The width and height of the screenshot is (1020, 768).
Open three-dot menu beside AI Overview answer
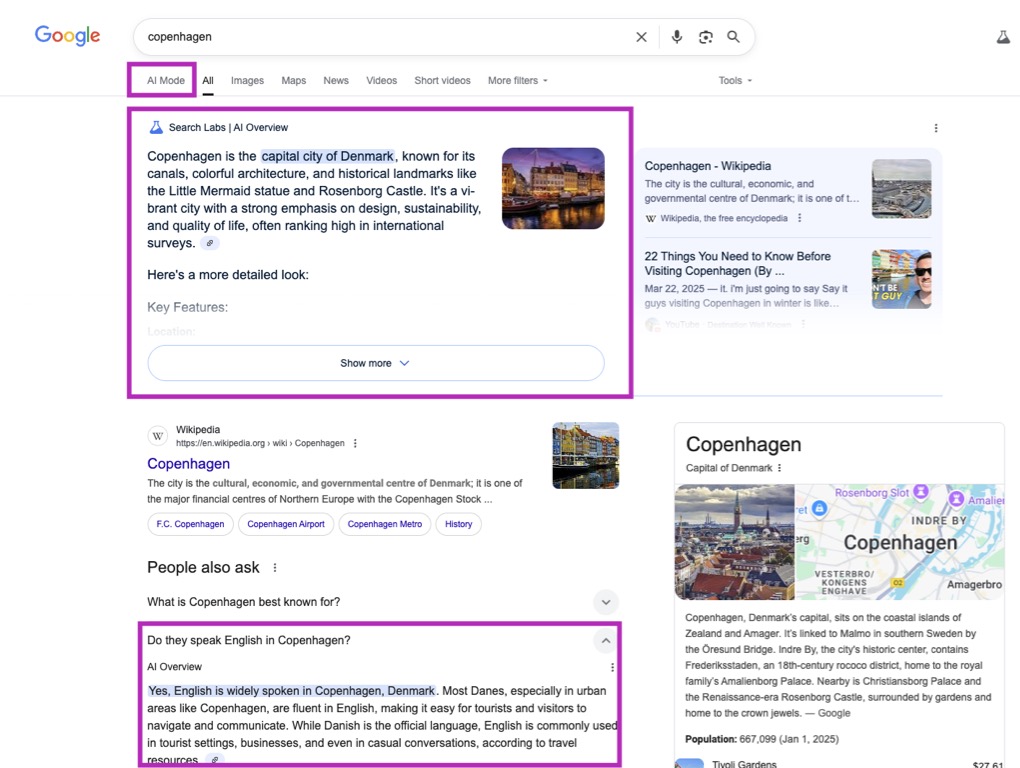(612, 667)
